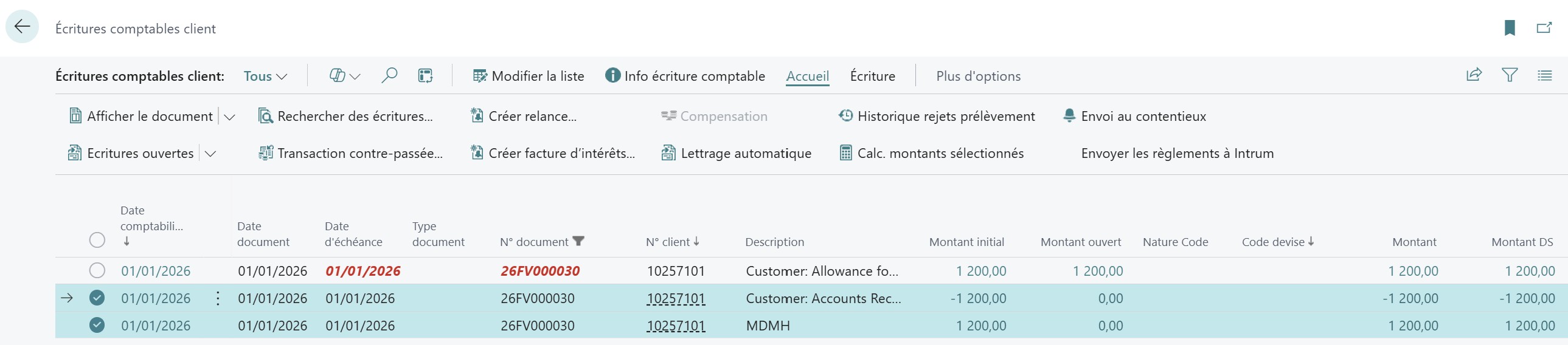Click the Code devise column header

pyautogui.click(x=1278, y=242)
